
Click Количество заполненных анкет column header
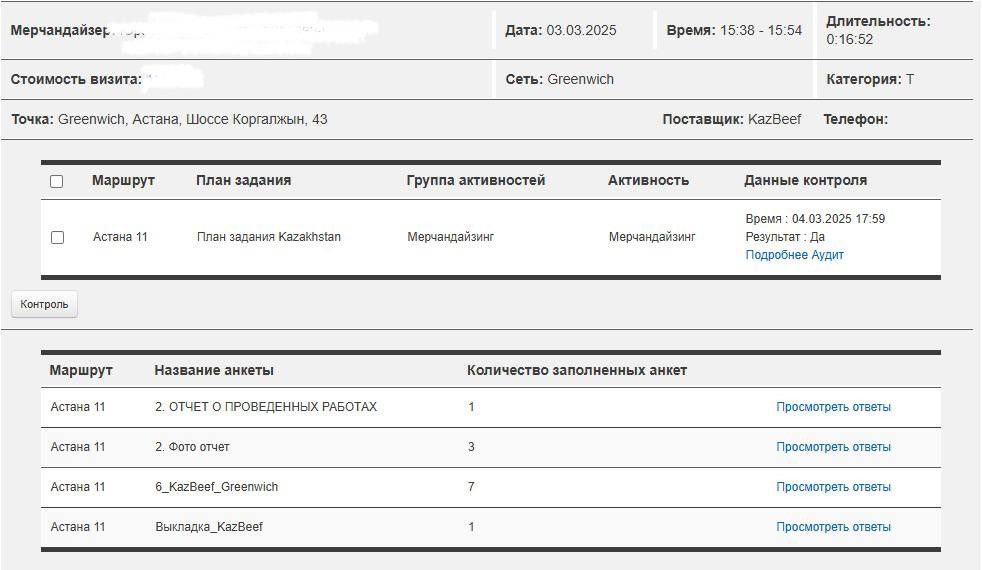[577, 370]
